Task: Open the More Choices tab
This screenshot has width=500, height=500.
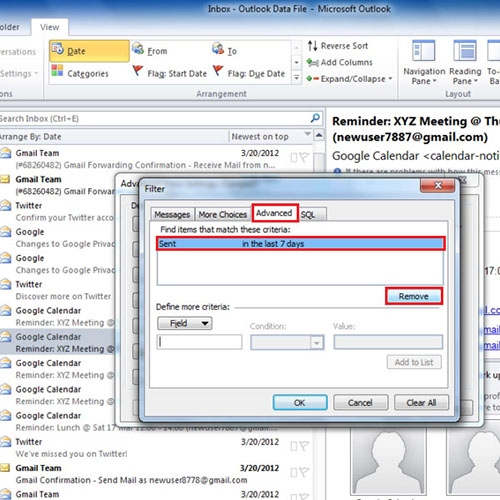Action: tap(223, 214)
